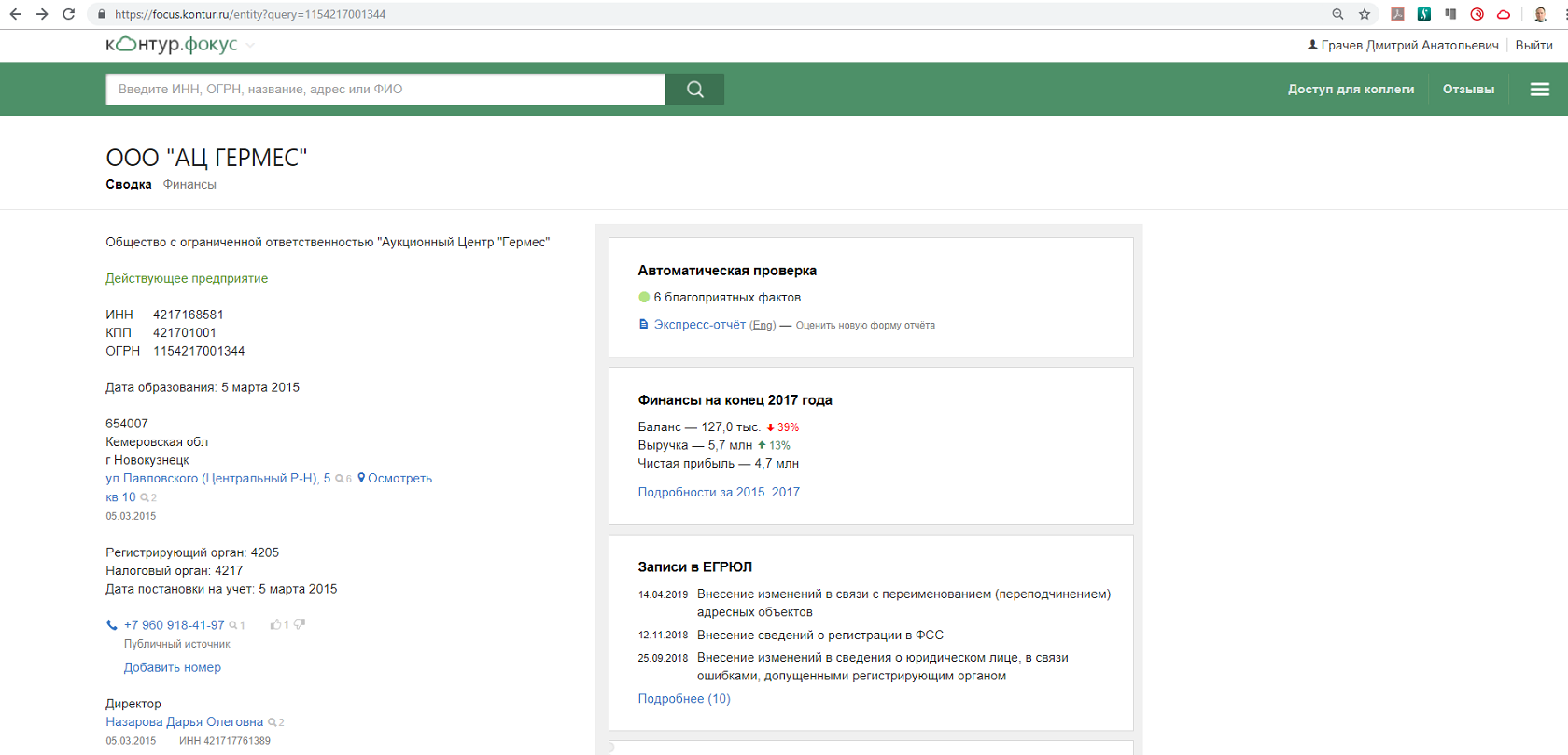The height and width of the screenshot is (755, 1568).
Task: Open Доступ для коллеги in the header
Action: [1351, 90]
